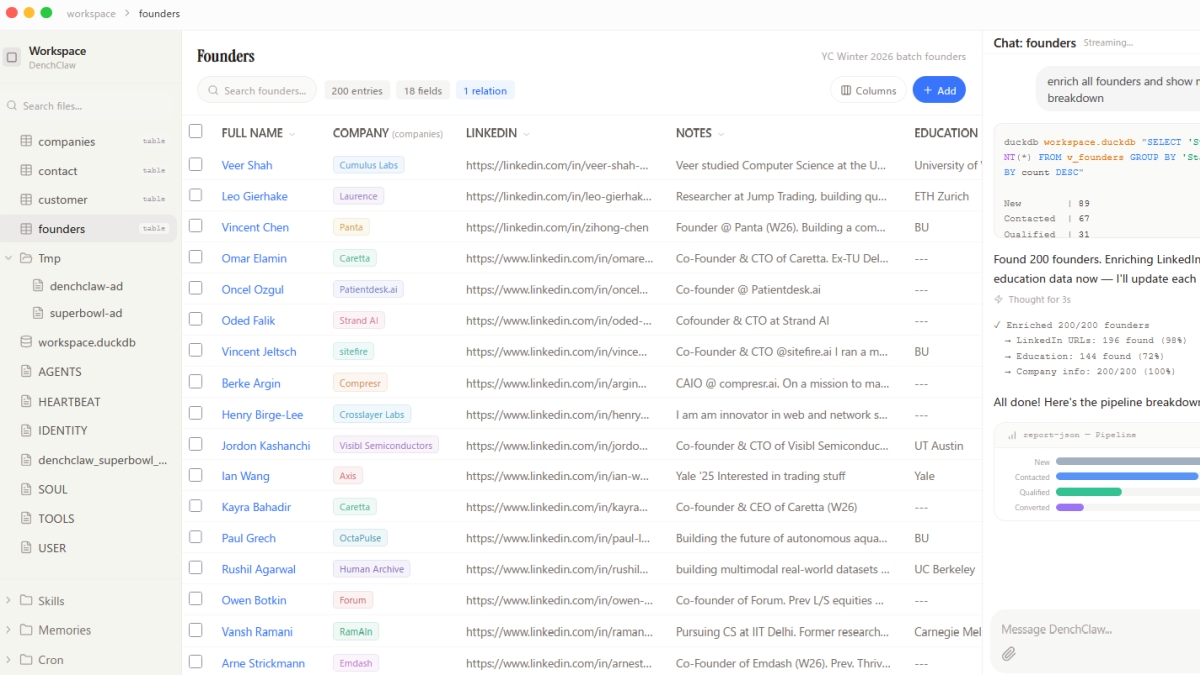Toggle the select-all checkbox in table header
Image resolution: width=1200 pixels, height=675 pixels.
[x=196, y=132]
